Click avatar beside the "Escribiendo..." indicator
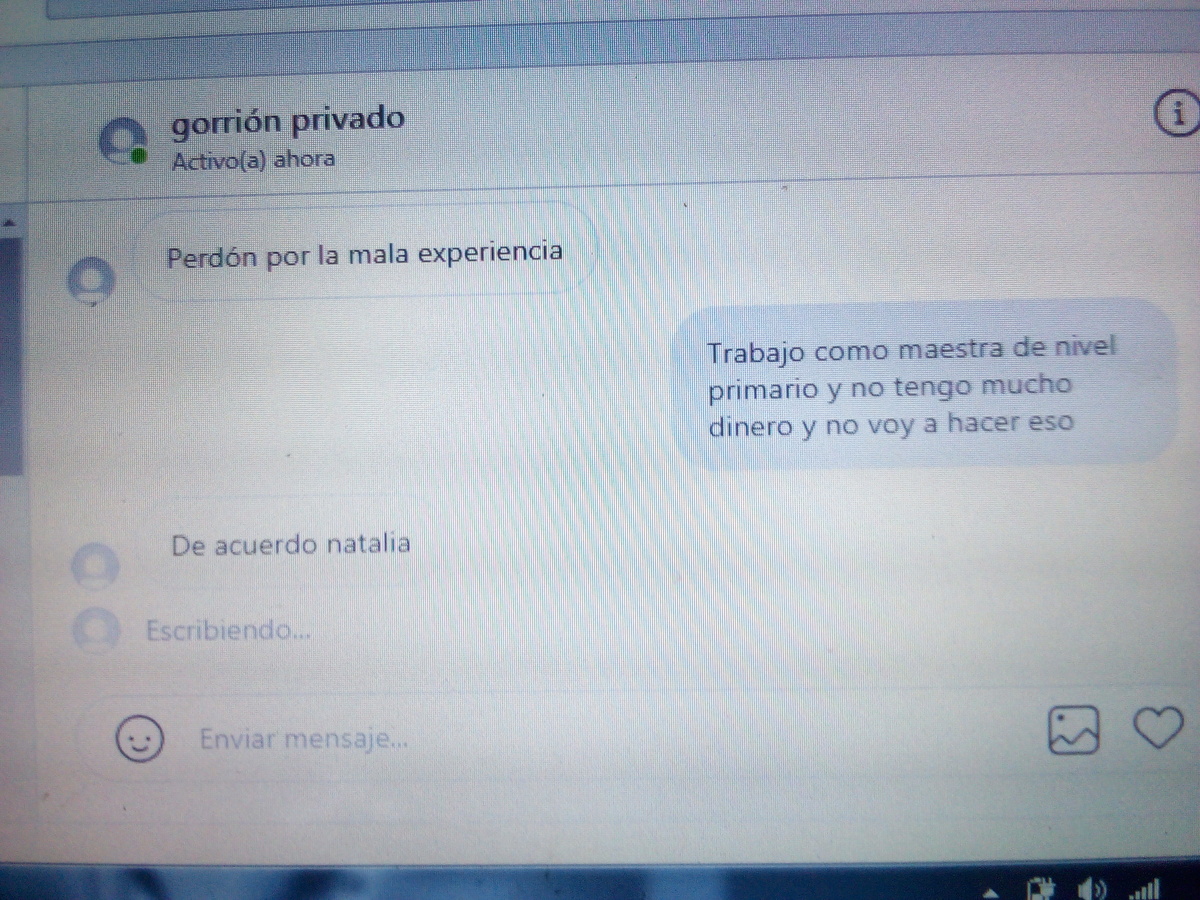Image resolution: width=1200 pixels, height=900 pixels. tap(96, 630)
